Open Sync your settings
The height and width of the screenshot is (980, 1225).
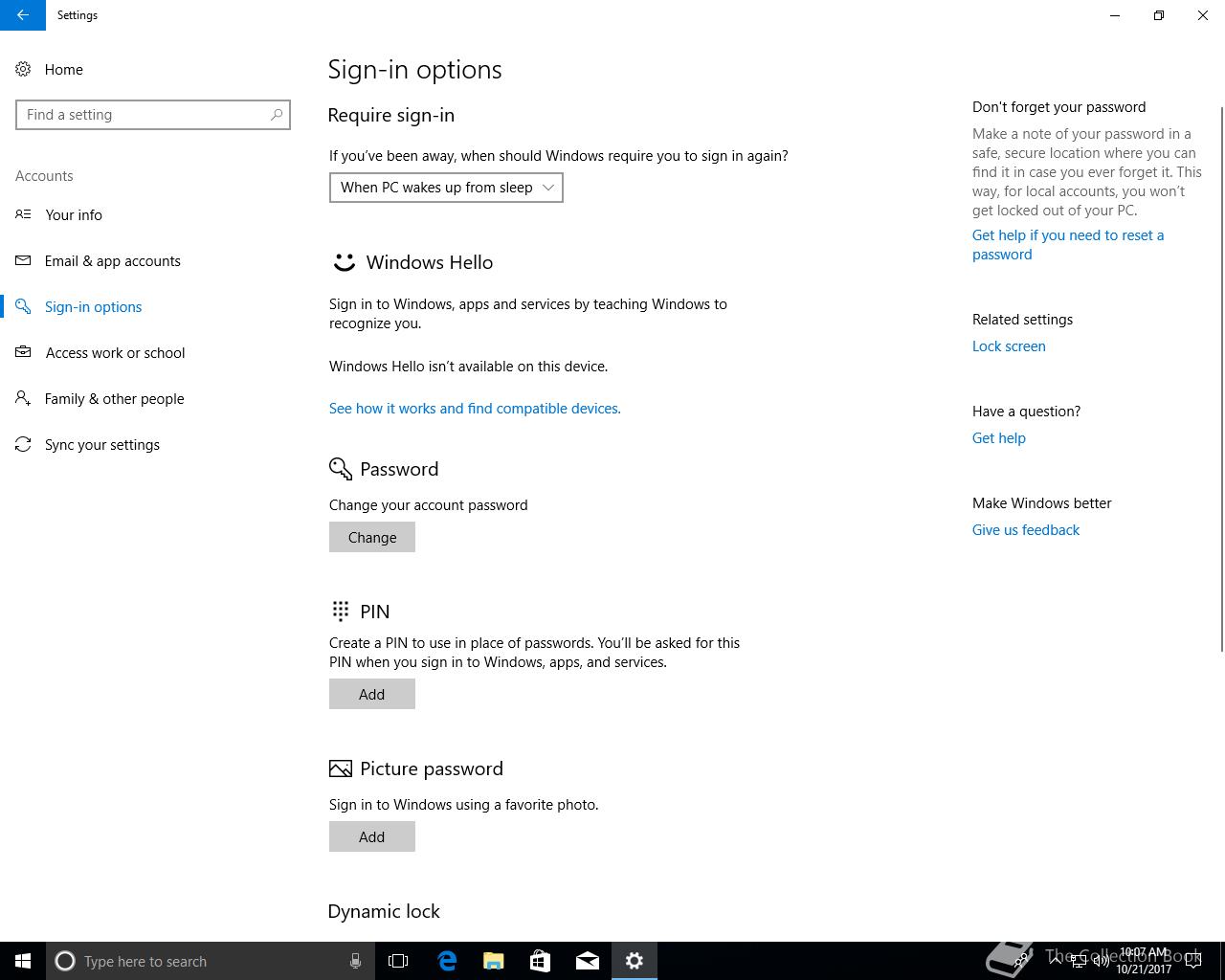pos(101,444)
